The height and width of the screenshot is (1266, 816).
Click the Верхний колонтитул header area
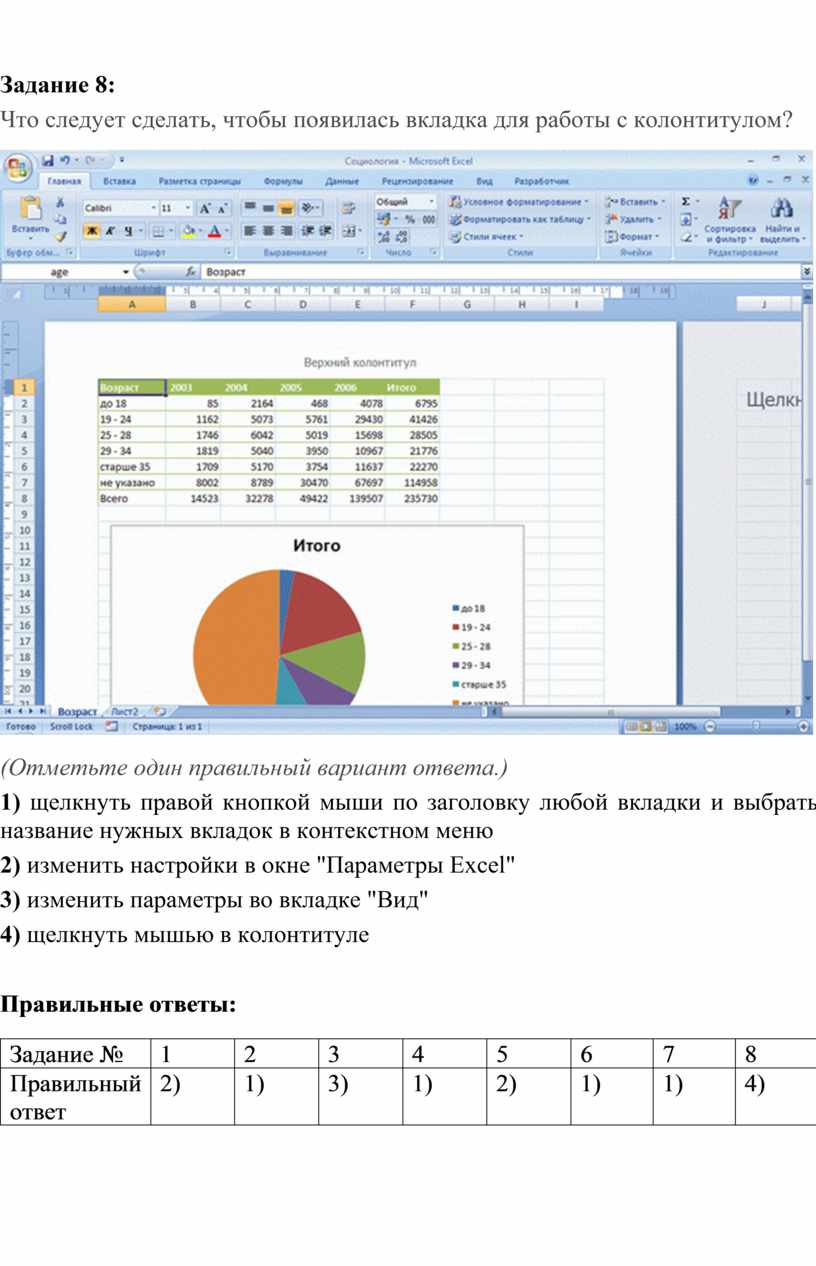click(360, 362)
